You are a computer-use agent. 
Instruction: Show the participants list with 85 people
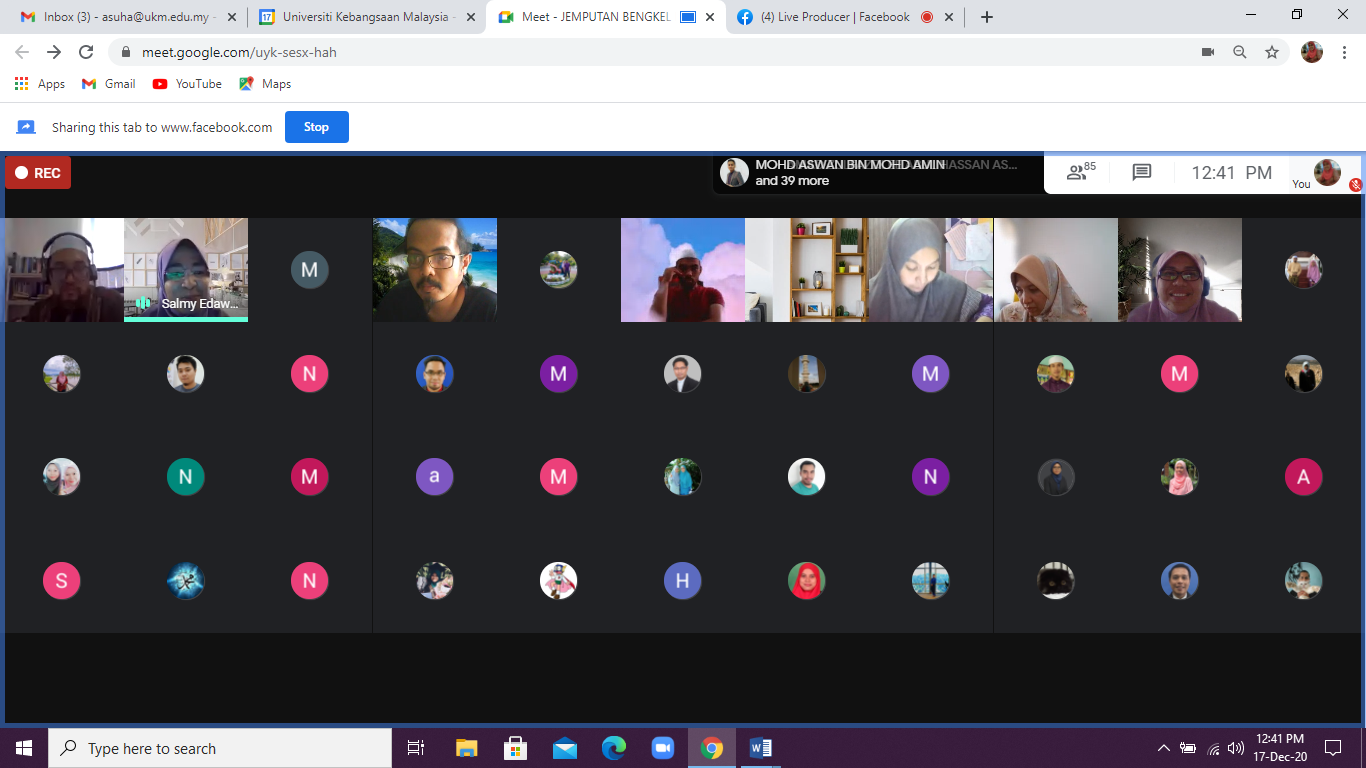pyautogui.click(x=1080, y=172)
